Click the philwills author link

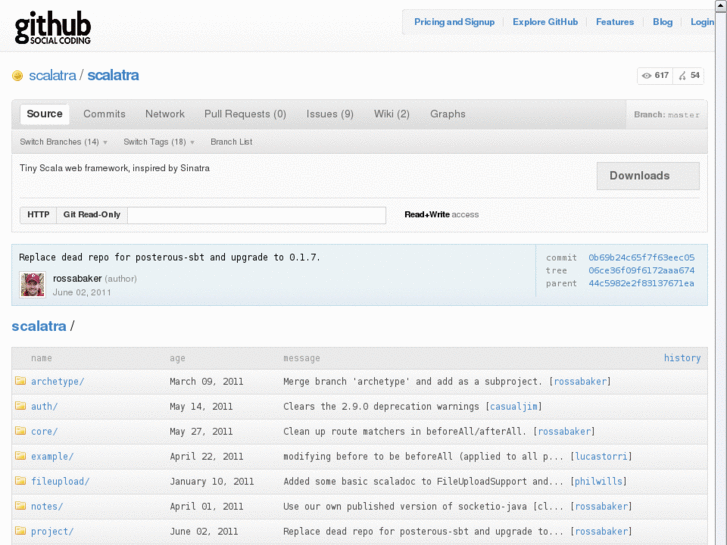[598, 481]
